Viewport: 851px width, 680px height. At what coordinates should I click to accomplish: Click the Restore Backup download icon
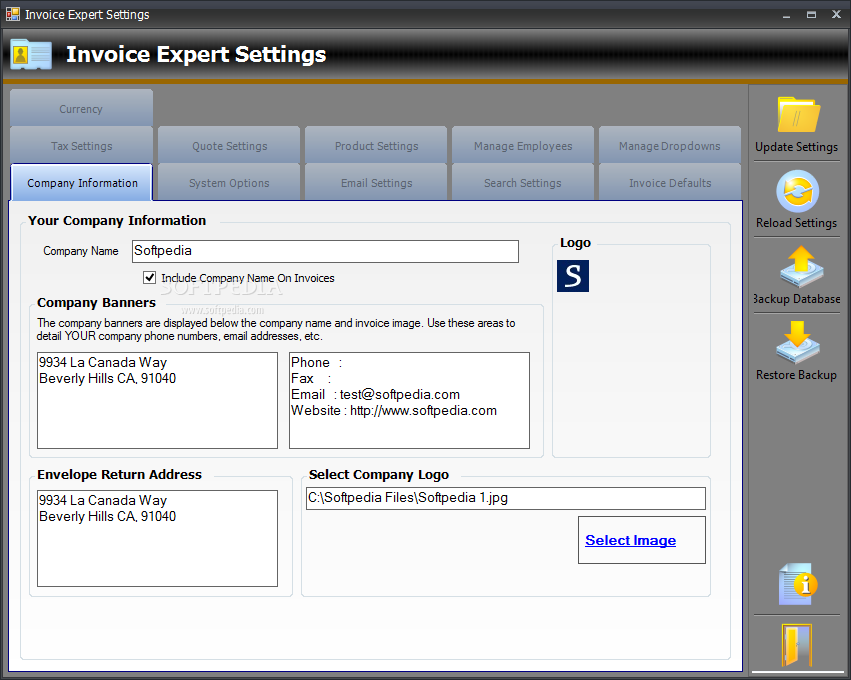[x=797, y=342]
